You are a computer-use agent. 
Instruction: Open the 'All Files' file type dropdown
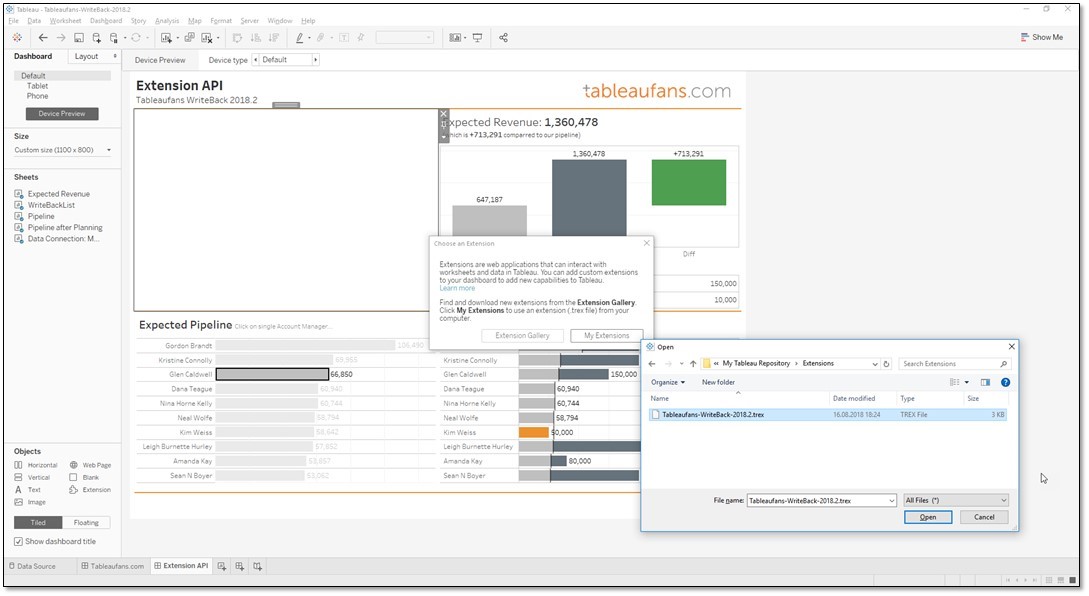point(955,499)
